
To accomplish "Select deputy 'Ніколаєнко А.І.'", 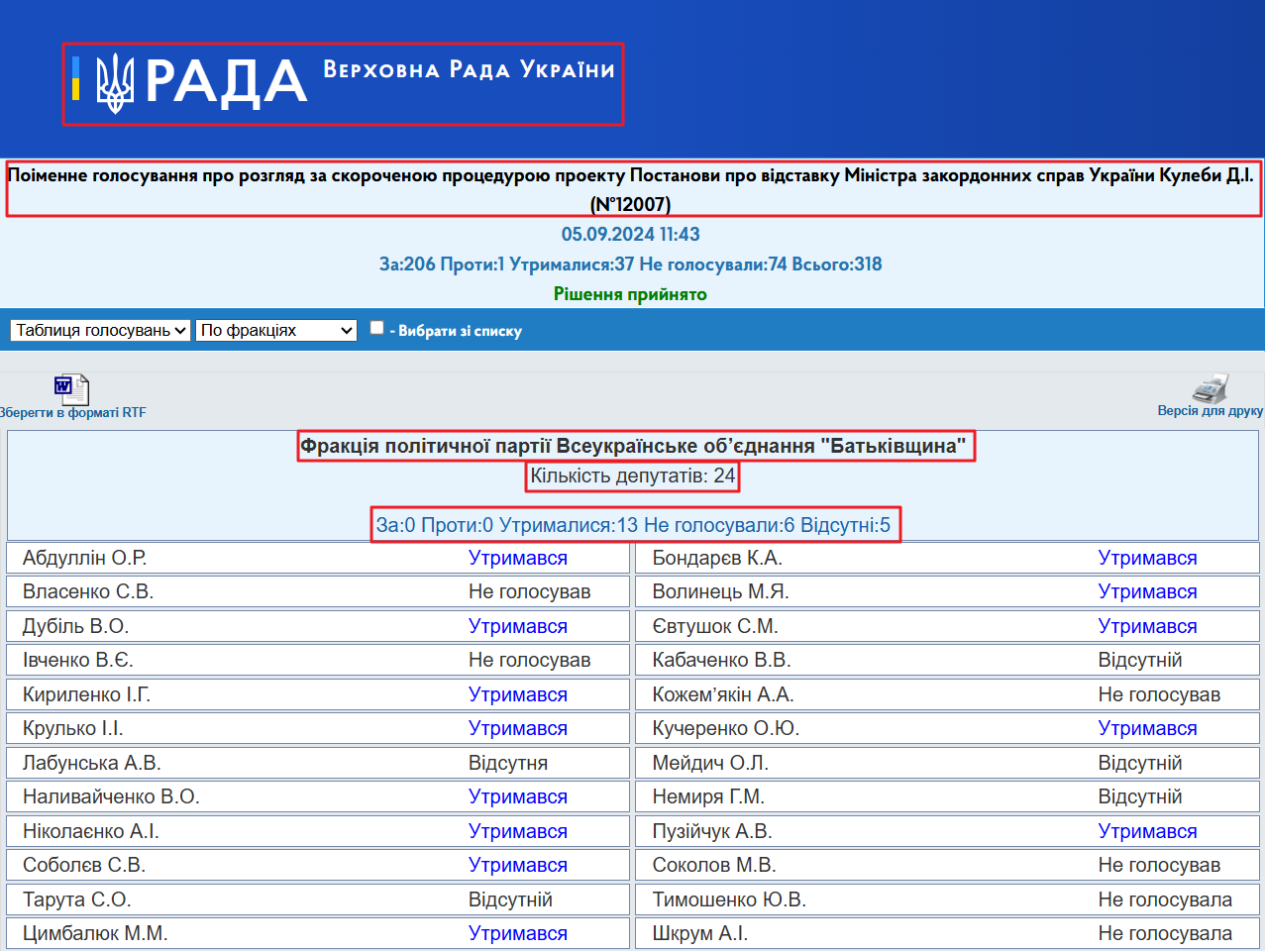I will (91, 831).
